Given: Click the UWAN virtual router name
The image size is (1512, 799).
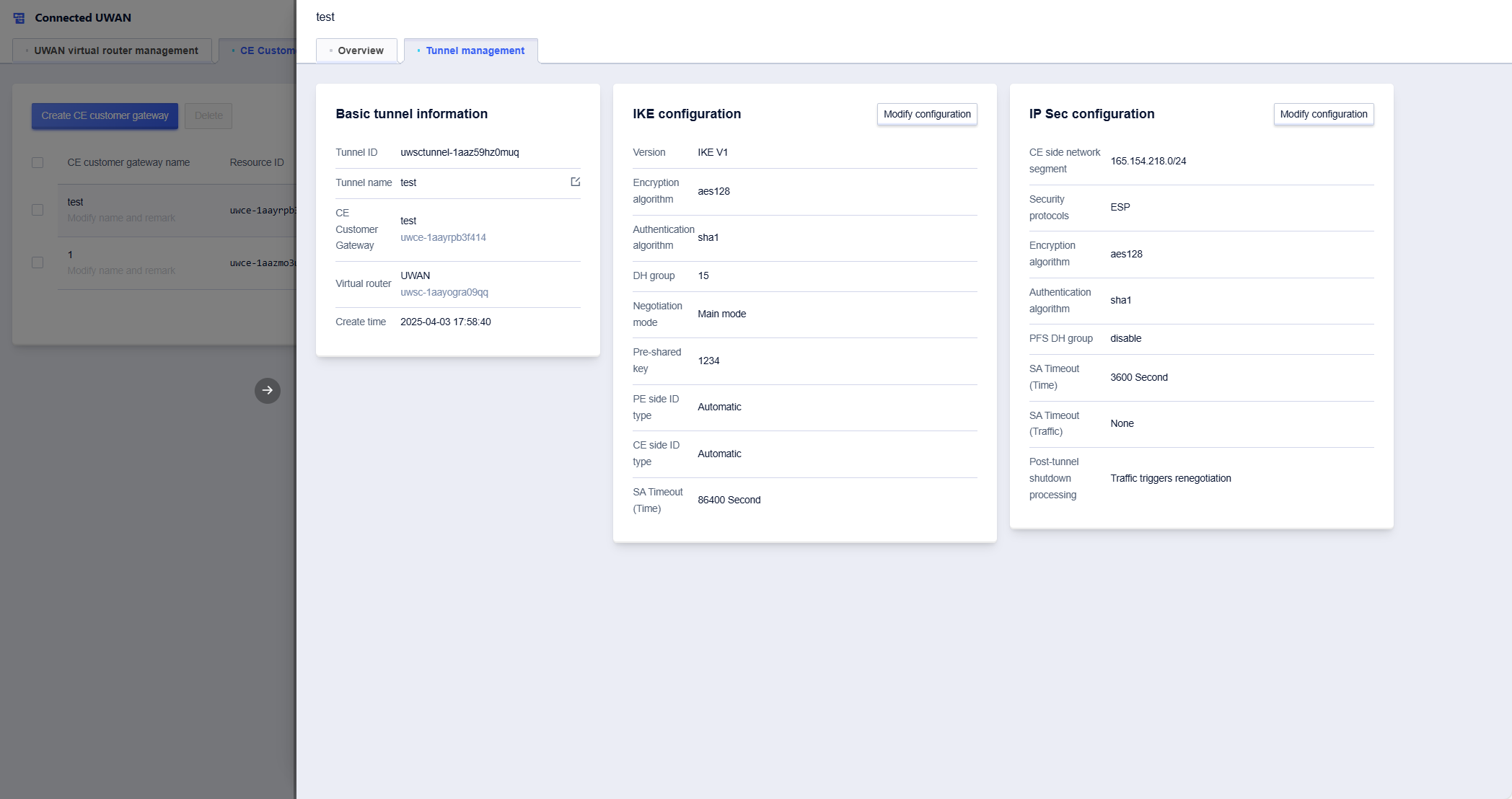Looking at the screenshot, I should (416, 275).
